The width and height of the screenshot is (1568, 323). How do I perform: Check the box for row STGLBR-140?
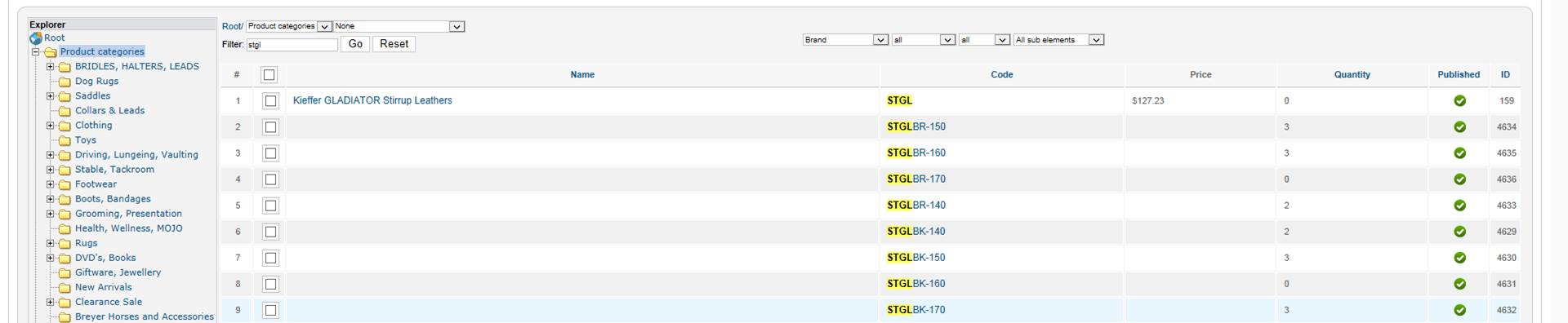coord(270,206)
